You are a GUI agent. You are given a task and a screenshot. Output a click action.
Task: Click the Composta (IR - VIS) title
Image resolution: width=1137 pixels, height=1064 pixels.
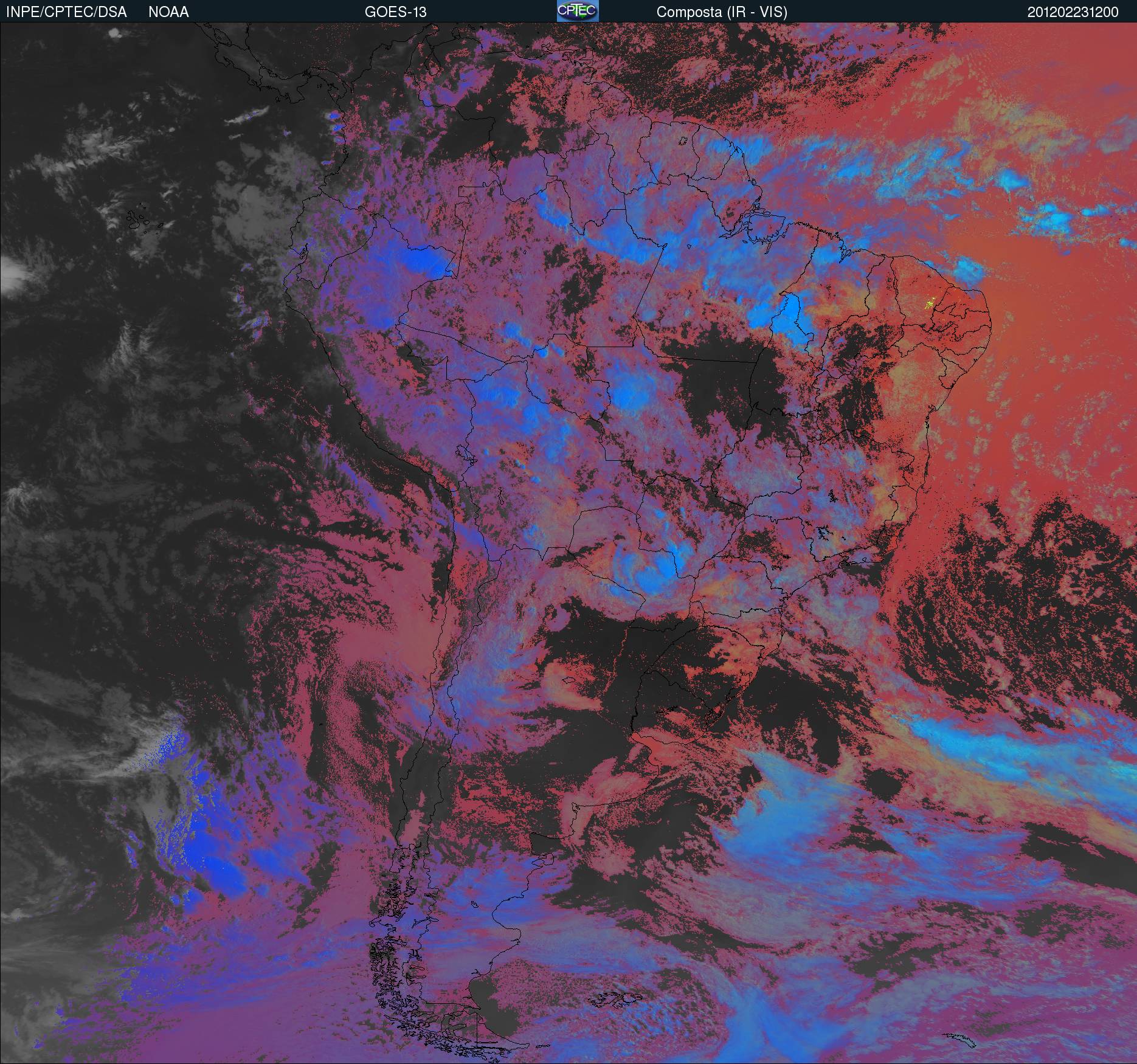(x=722, y=12)
